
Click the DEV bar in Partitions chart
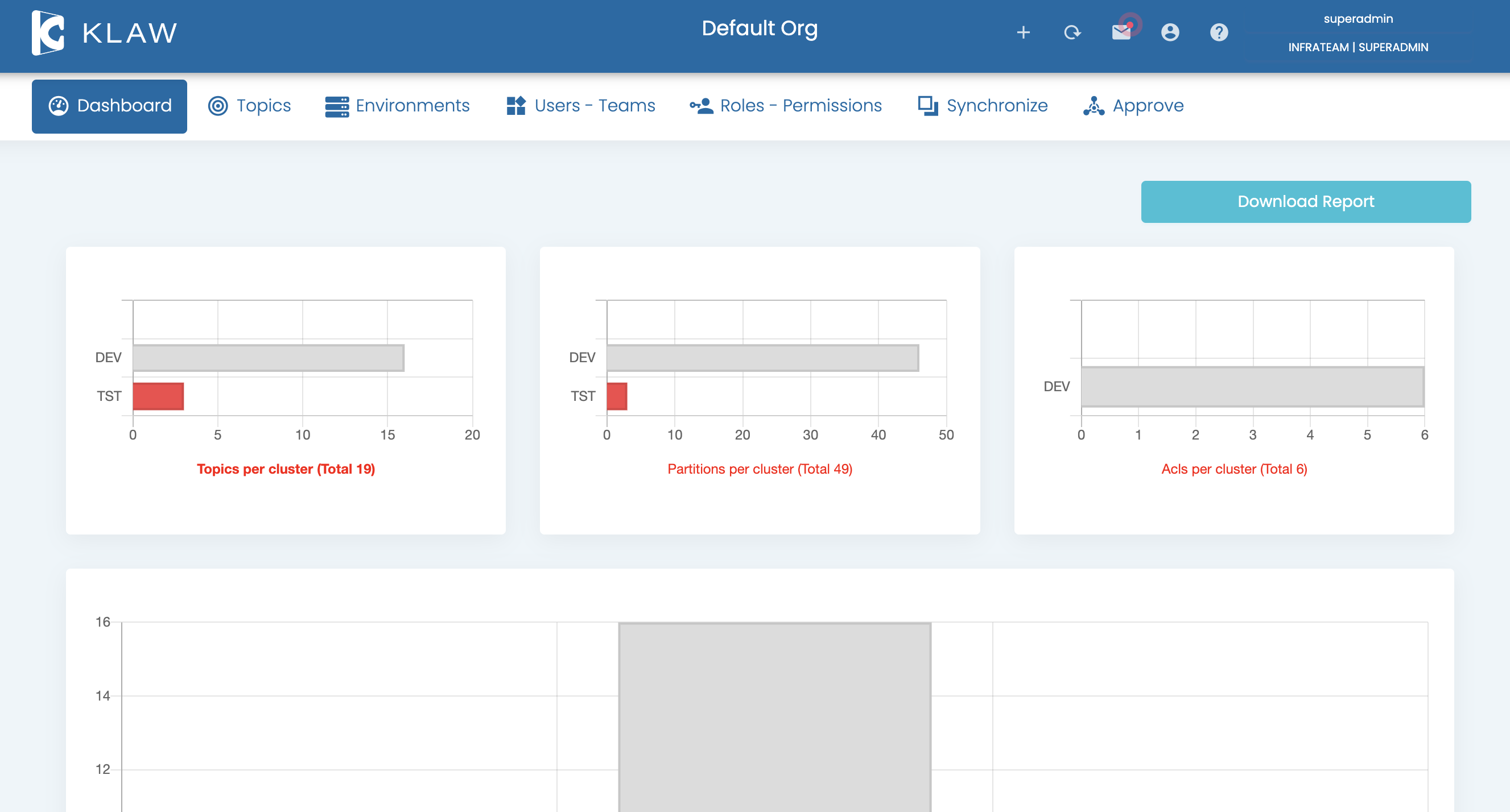(x=762, y=358)
